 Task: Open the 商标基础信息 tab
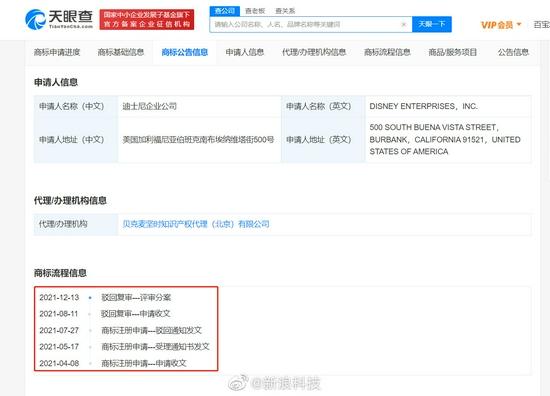tap(121, 52)
